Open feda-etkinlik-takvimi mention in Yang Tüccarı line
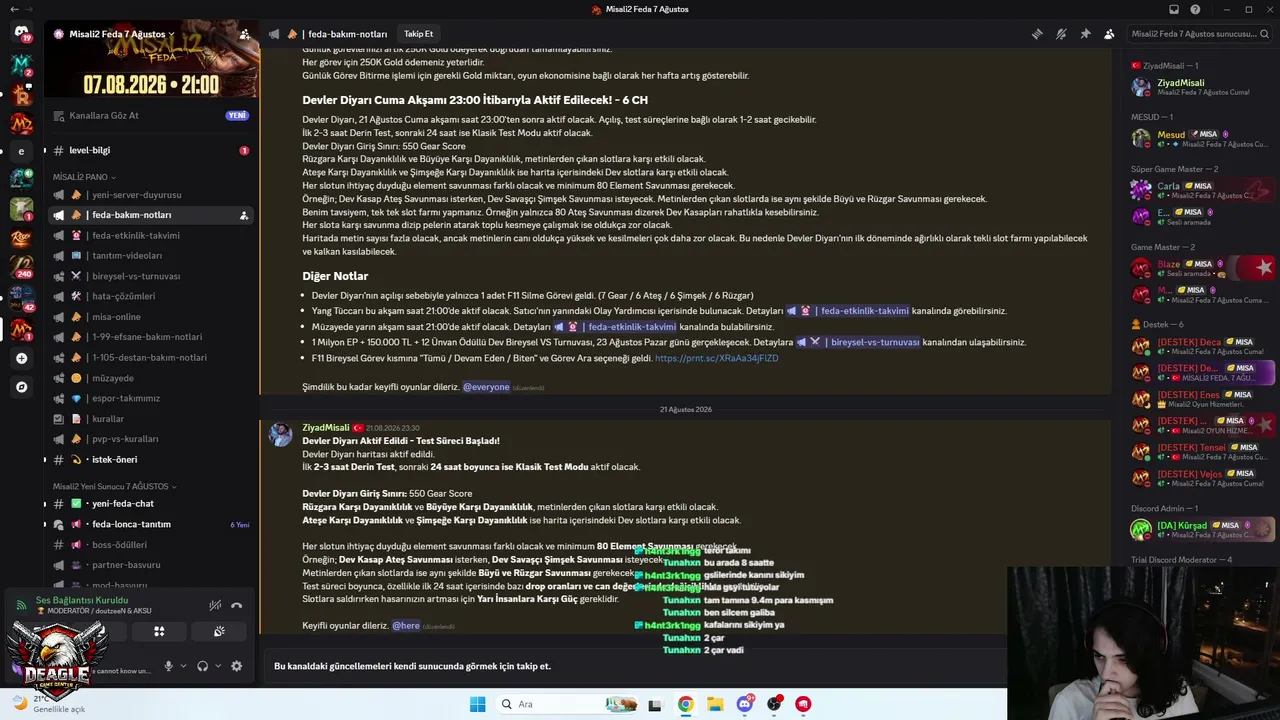Screen dimensions: 1280x720 click(847, 311)
